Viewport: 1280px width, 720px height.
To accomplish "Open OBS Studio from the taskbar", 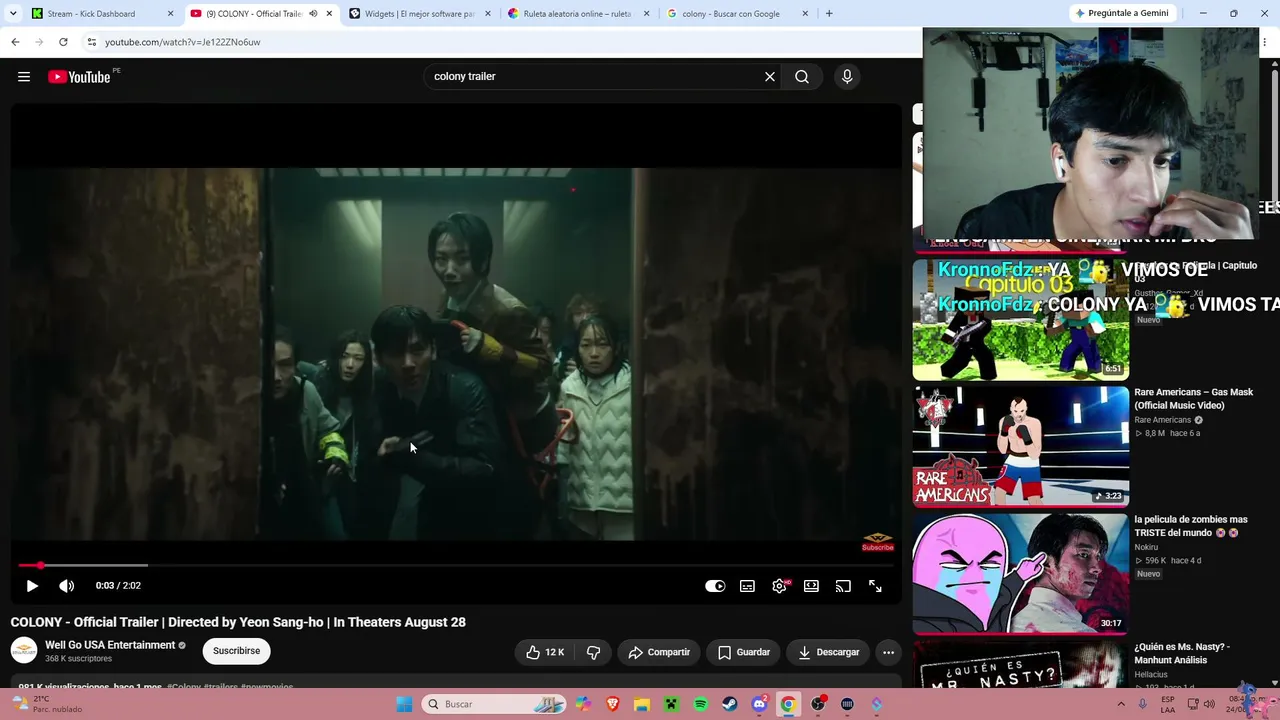I will (818, 705).
